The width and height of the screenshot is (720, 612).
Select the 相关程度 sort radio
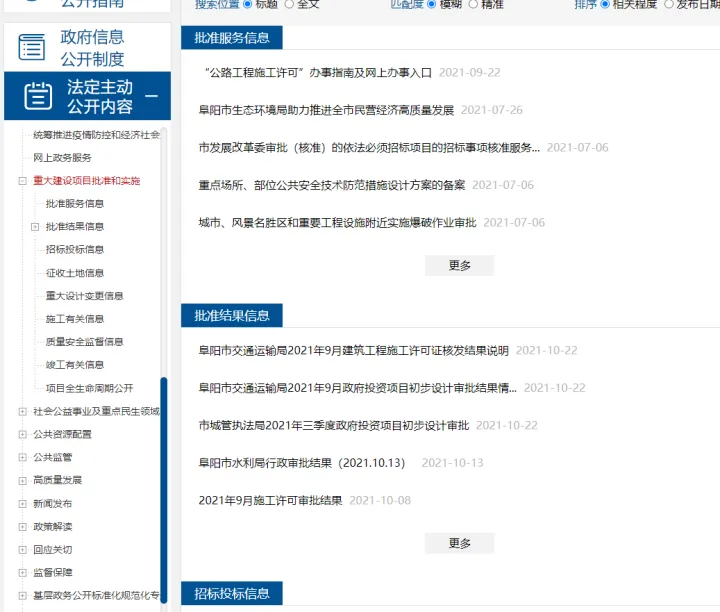[x=605, y=4]
